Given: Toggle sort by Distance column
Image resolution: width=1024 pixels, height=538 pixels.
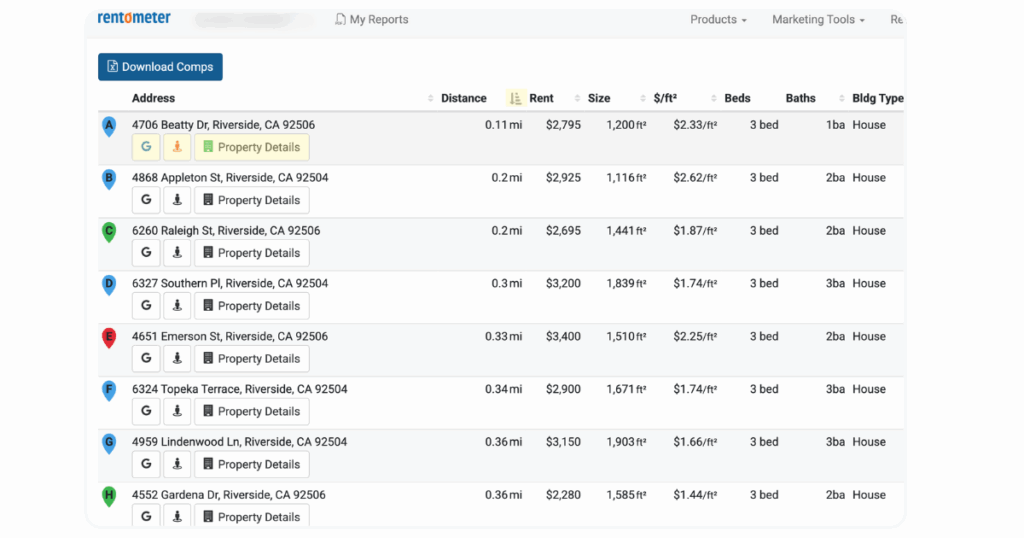Looking at the screenshot, I should 464,98.
